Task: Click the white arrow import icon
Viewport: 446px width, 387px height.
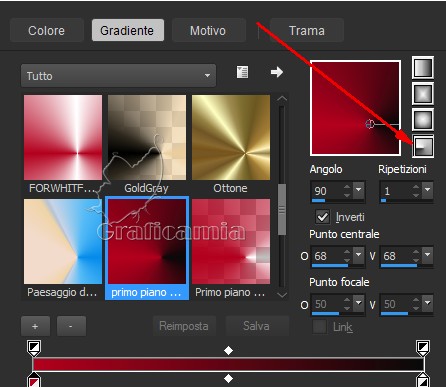Action: point(277,72)
